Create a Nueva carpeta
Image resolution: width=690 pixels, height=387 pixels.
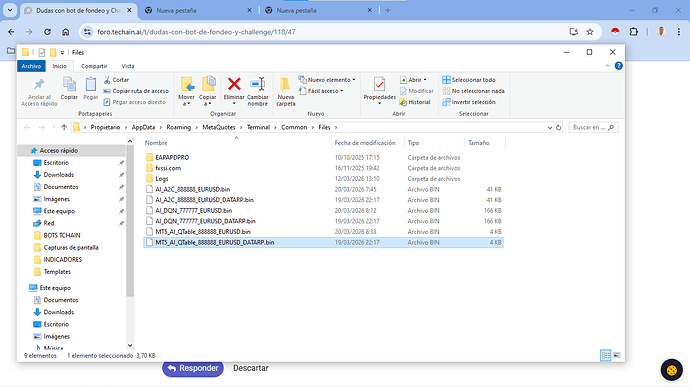286,91
